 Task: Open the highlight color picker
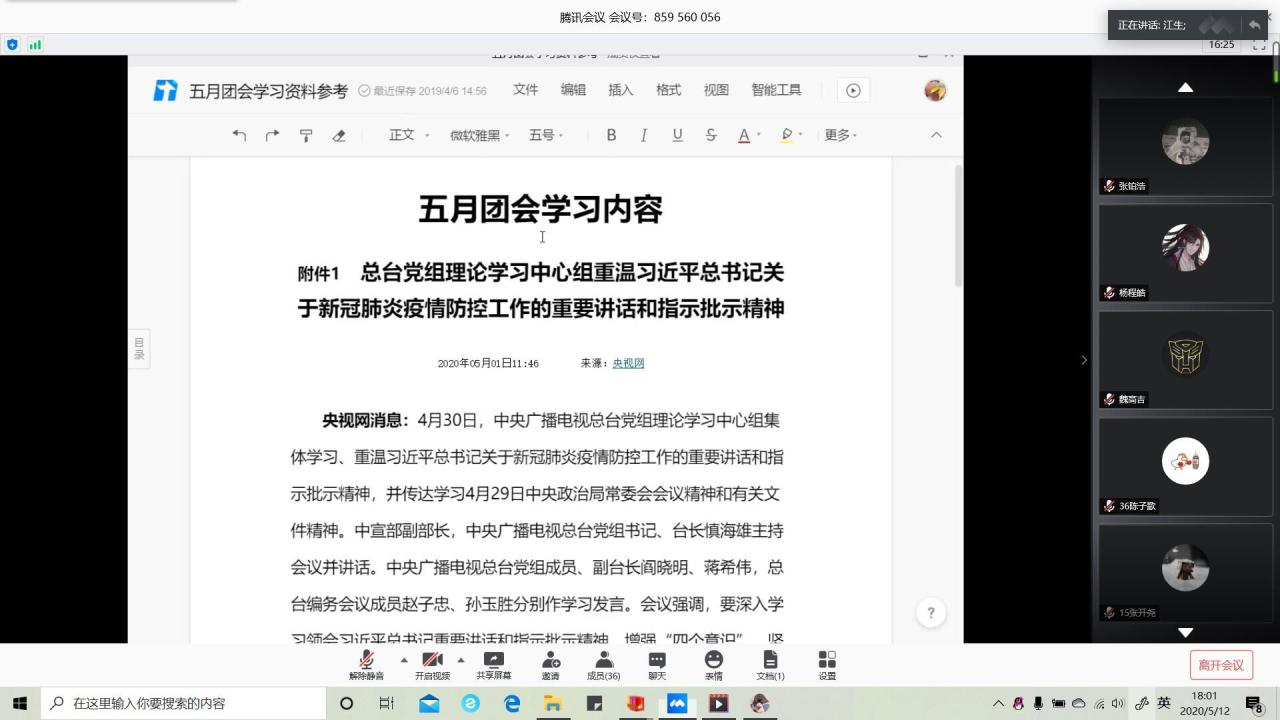[791, 135]
